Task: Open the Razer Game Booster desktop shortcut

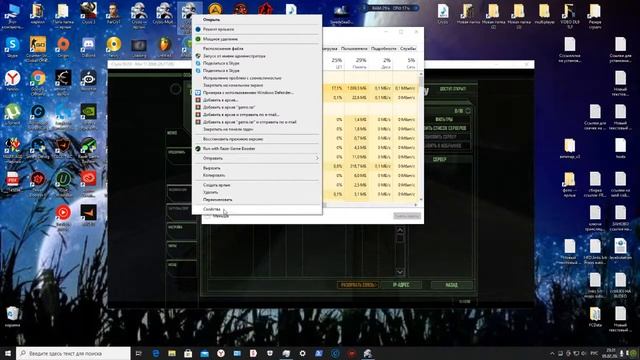Action: point(88,148)
